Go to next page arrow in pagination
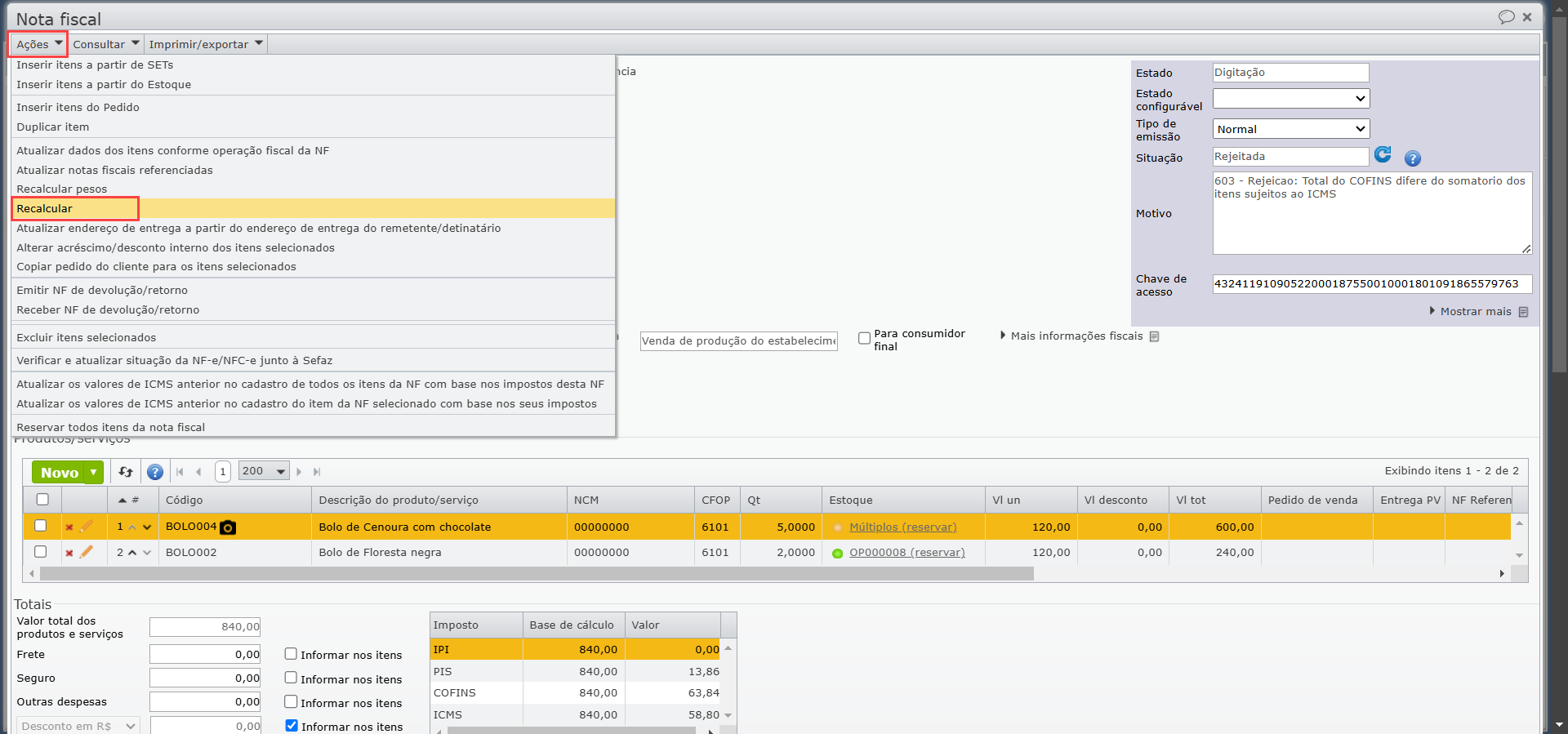 [x=299, y=472]
